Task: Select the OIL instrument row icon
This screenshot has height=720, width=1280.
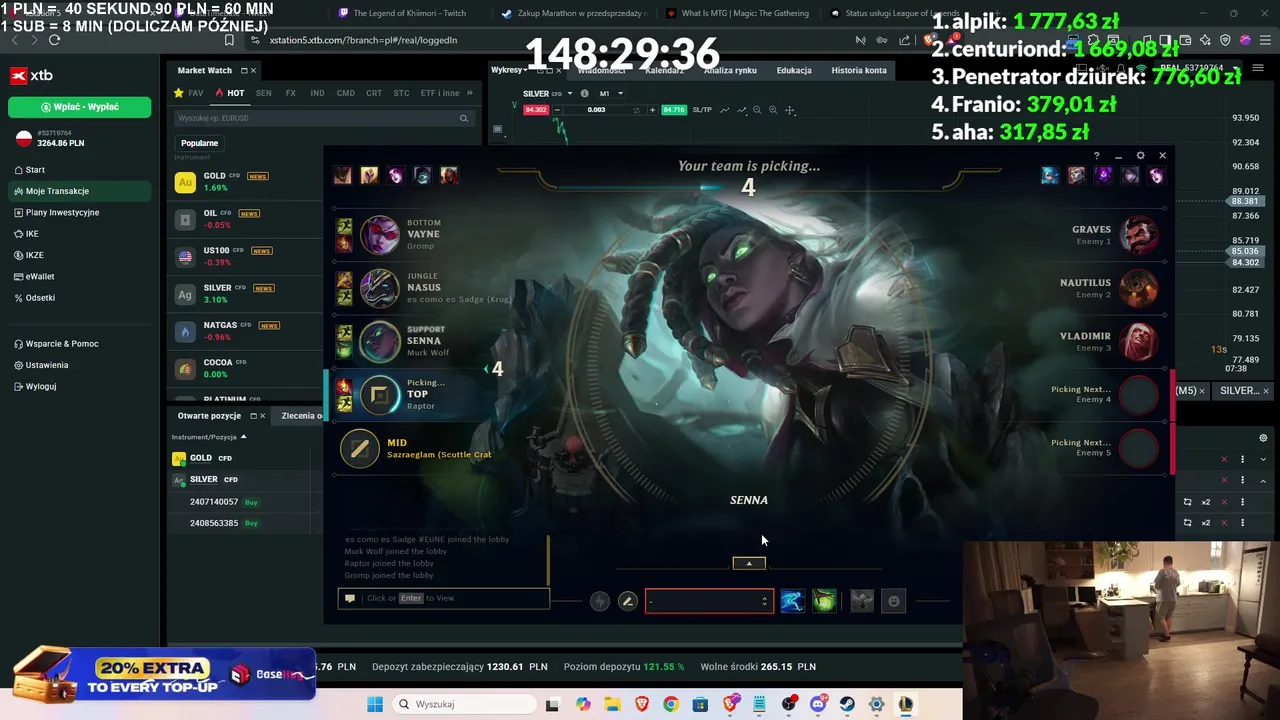Action: click(x=185, y=219)
